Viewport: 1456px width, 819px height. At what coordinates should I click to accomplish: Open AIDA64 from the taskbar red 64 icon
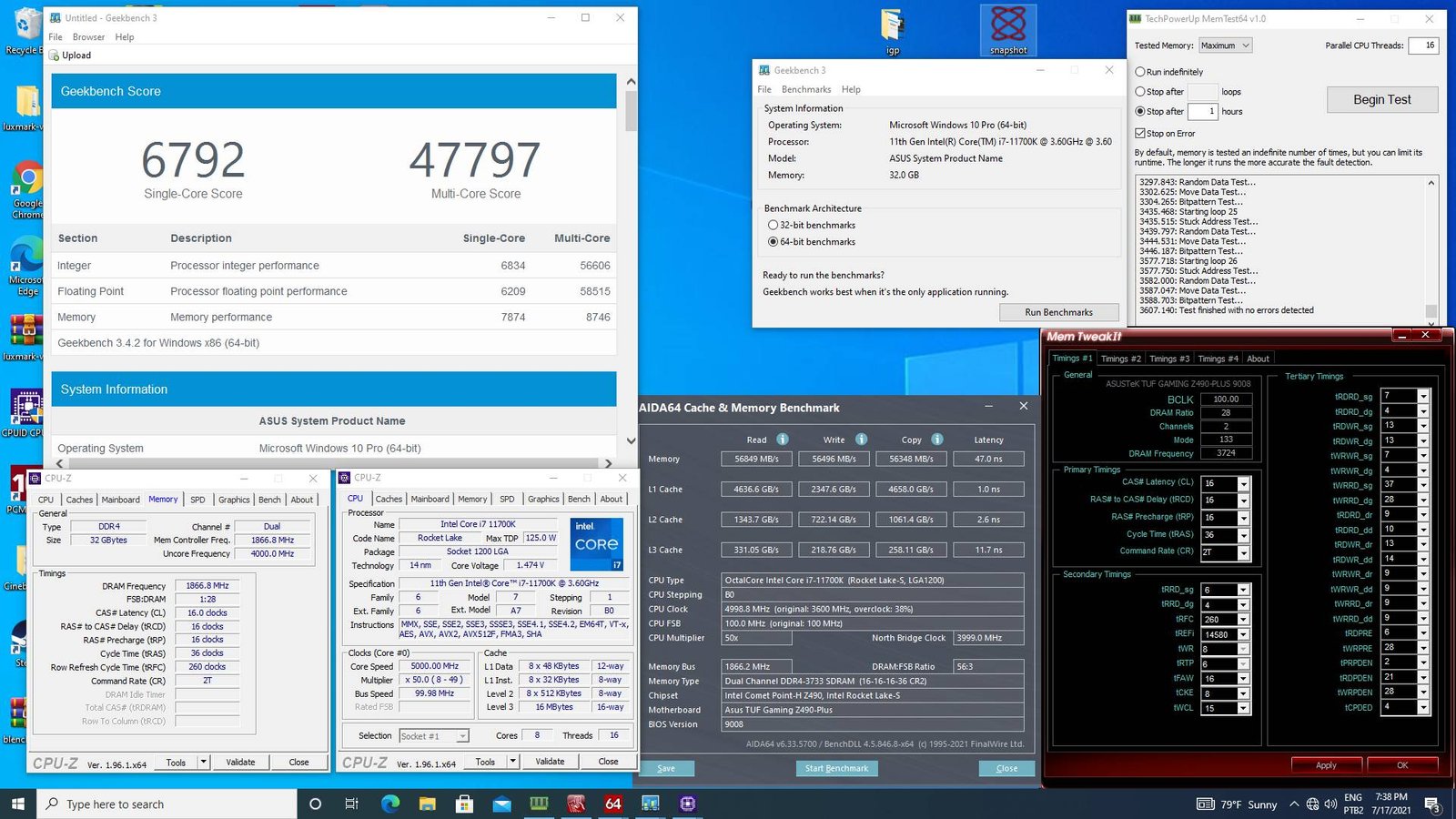click(x=612, y=804)
